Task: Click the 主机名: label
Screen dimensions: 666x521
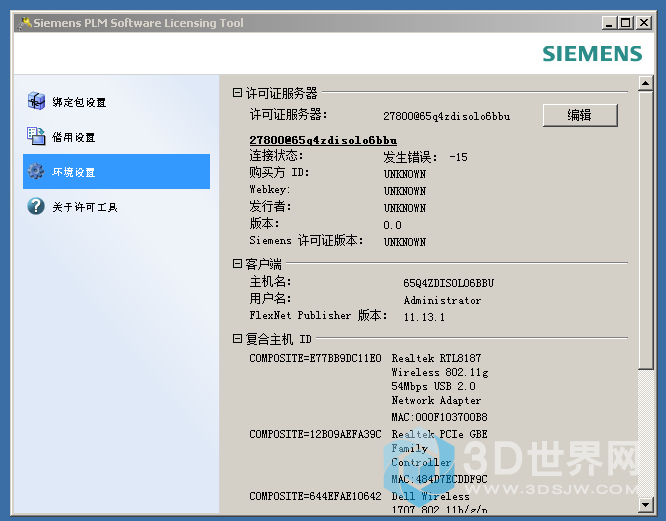Action: click(270, 281)
